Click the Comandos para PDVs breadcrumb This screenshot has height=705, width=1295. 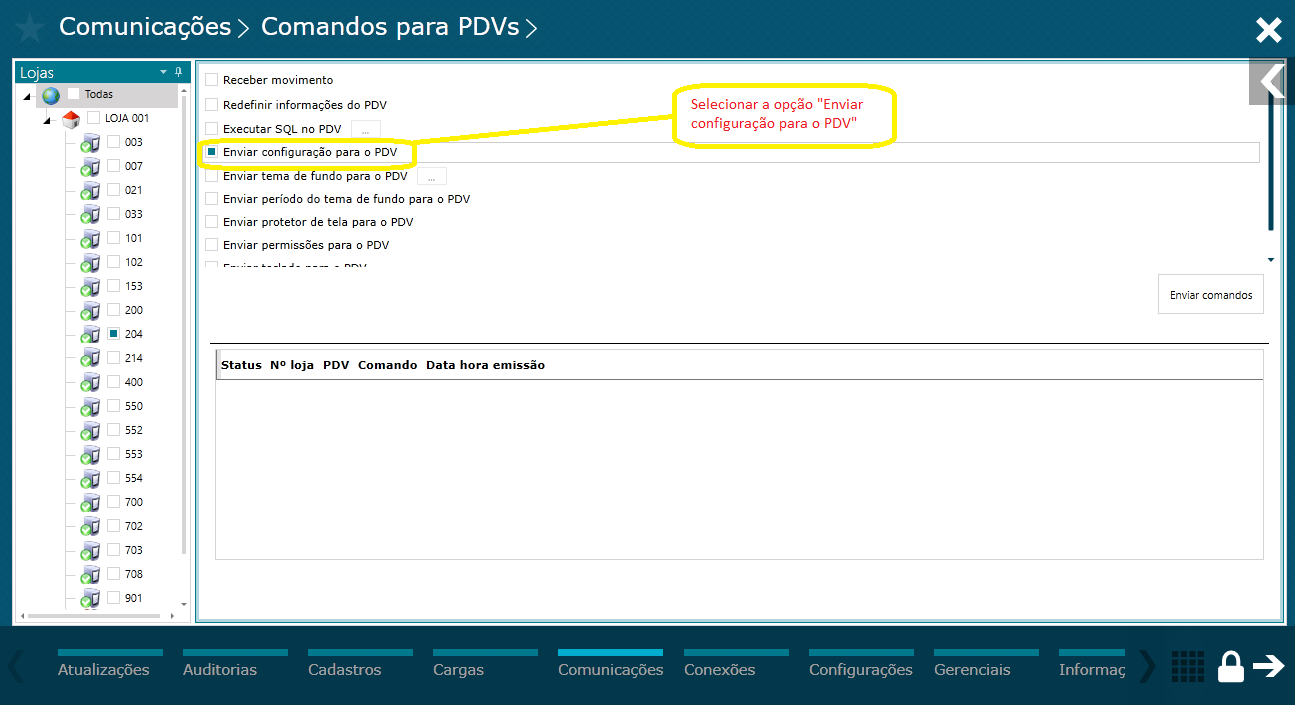(390, 27)
